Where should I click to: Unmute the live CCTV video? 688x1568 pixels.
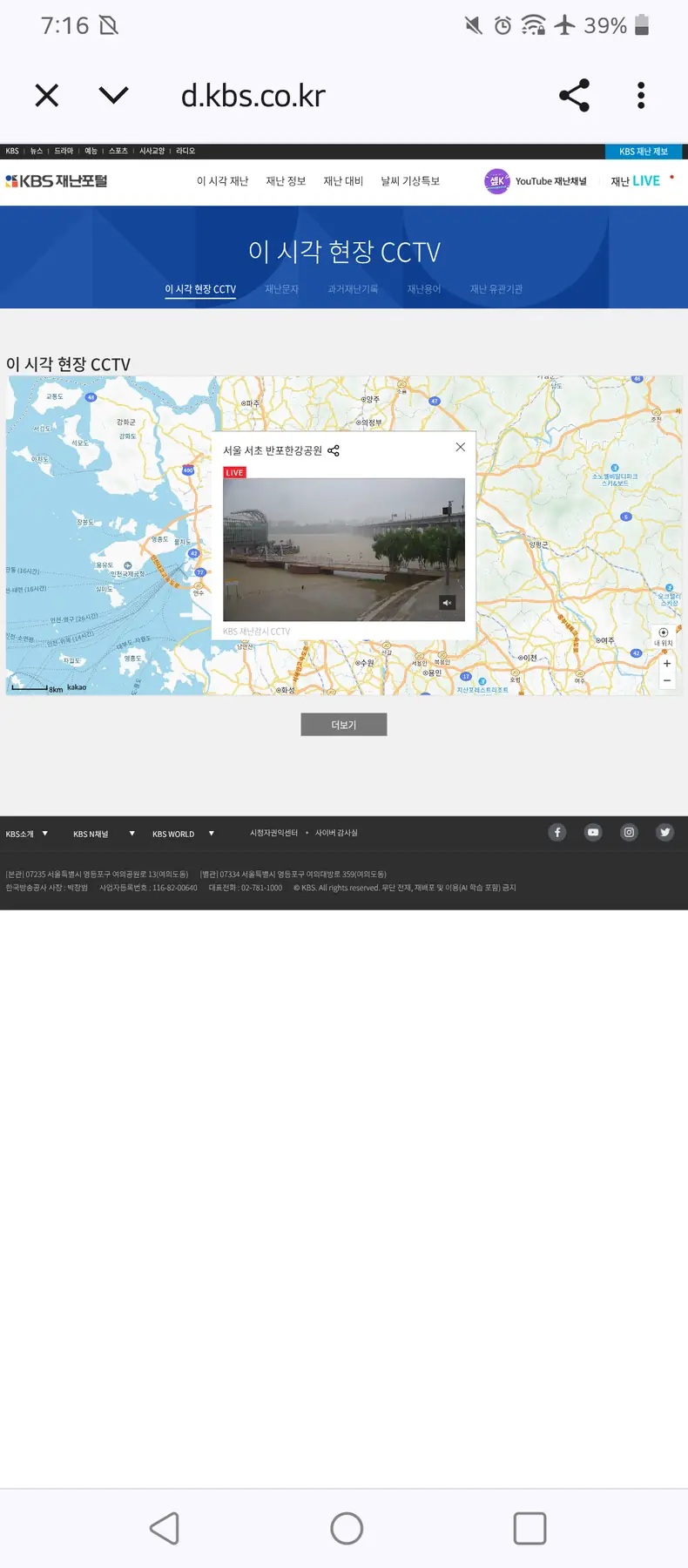[x=447, y=603]
